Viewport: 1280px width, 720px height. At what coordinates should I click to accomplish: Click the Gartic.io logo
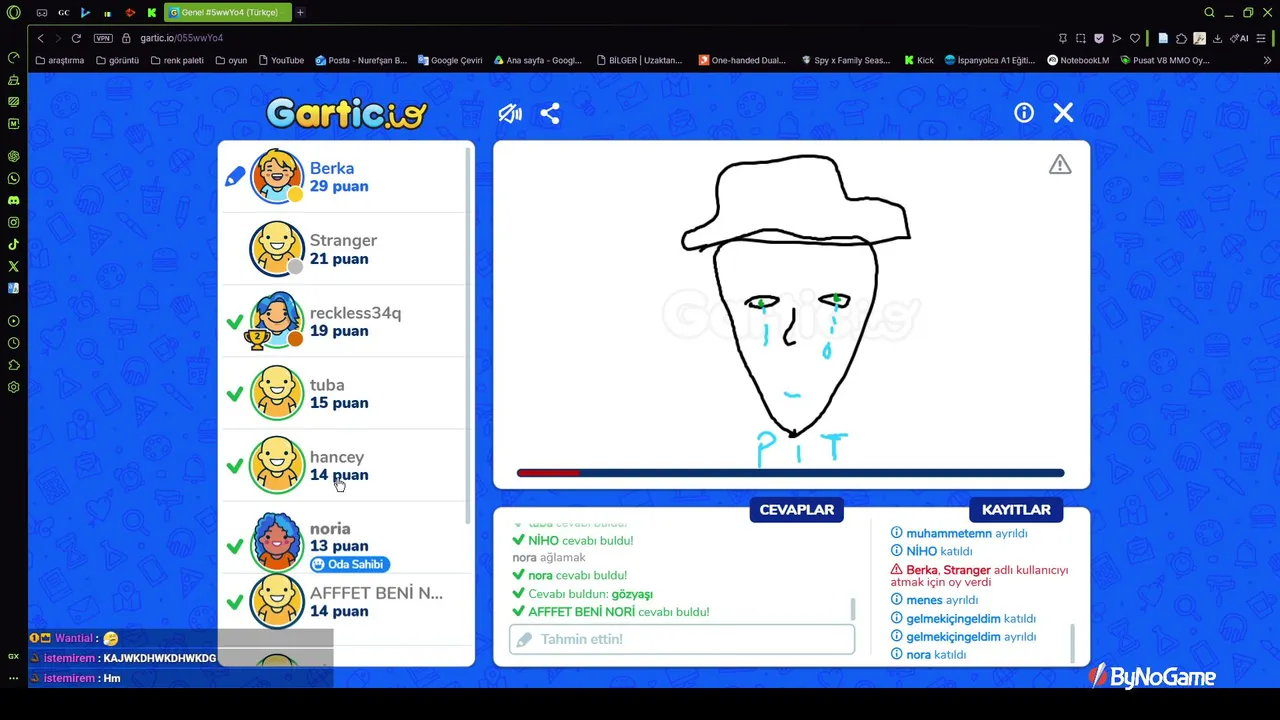(347, 113)
